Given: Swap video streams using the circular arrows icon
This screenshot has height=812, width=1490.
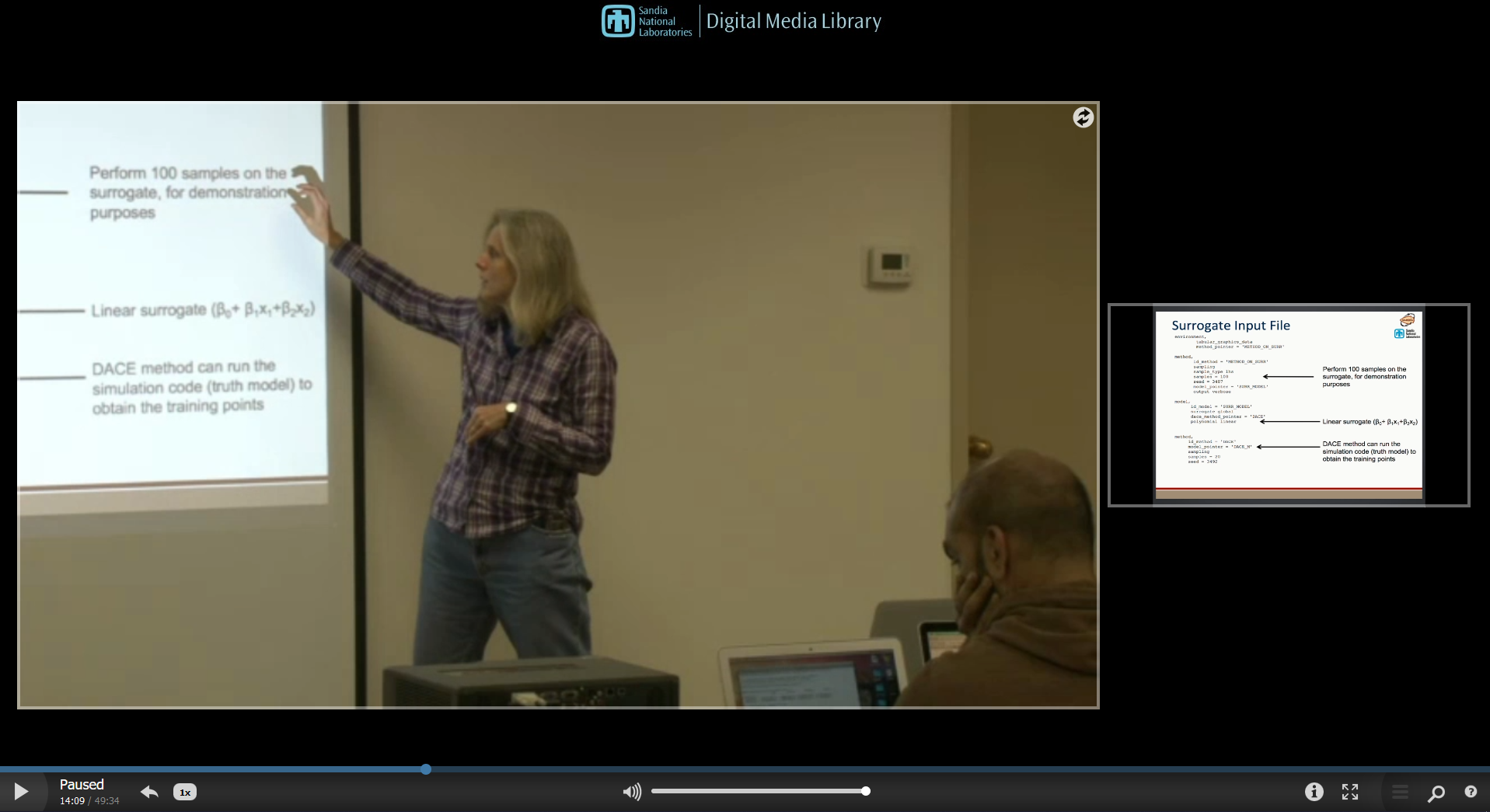Looking at the screenshot, I should (1083, 117).
